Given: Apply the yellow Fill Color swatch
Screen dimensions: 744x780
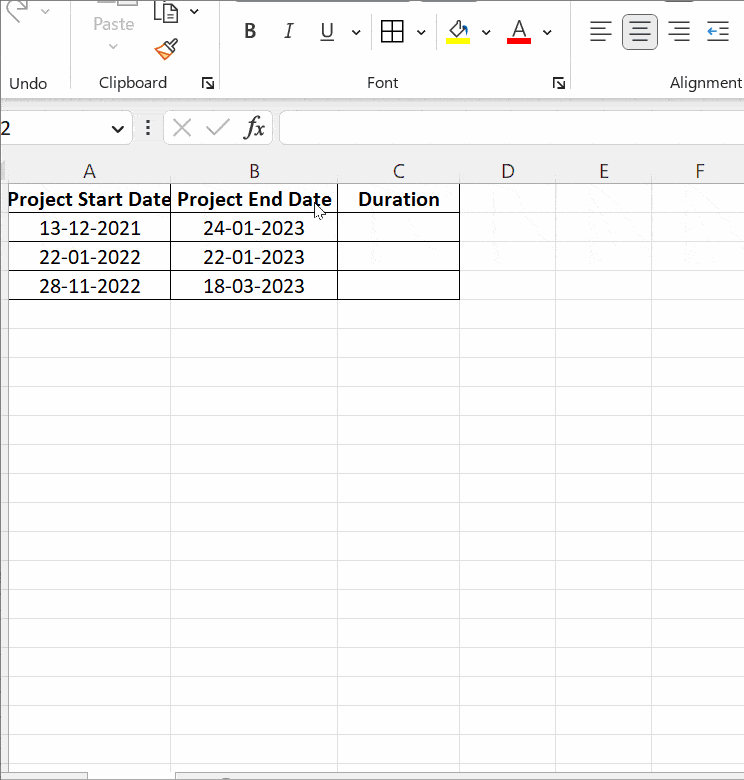Looking at the screenshot, I should 459,32.
